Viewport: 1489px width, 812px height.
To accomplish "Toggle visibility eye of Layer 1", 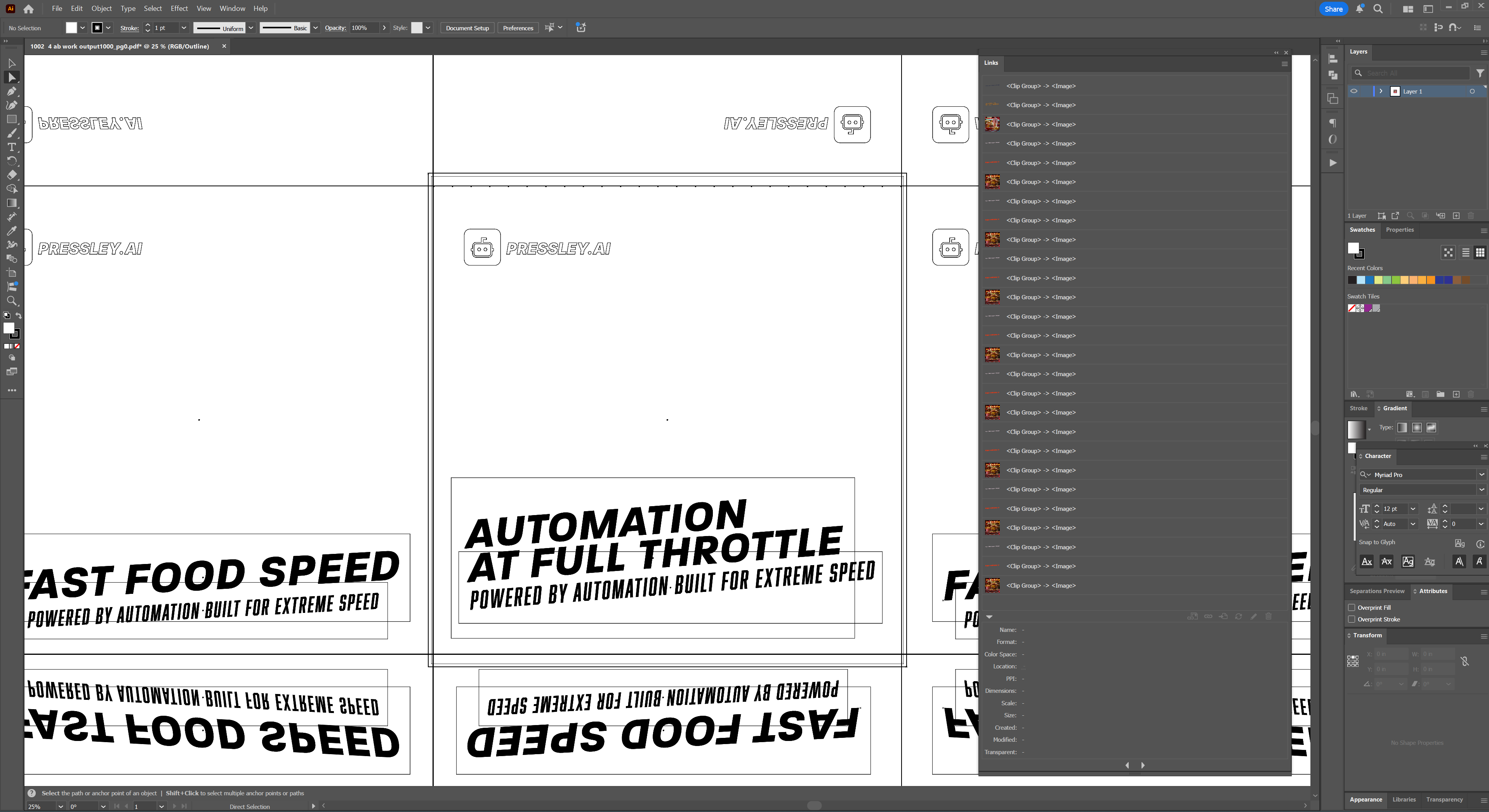I will [x=1354, y=91].
